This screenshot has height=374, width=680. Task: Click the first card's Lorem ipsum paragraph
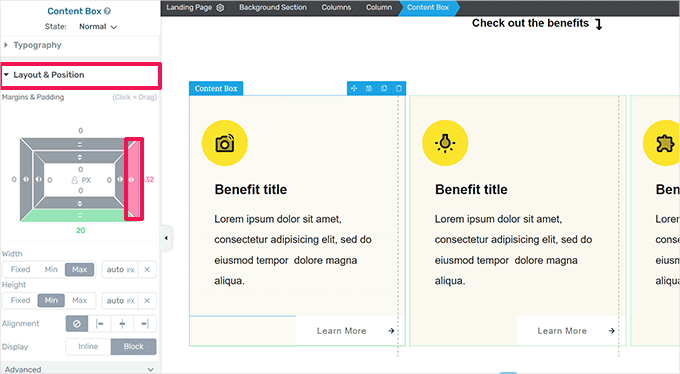tap(293, 250)
